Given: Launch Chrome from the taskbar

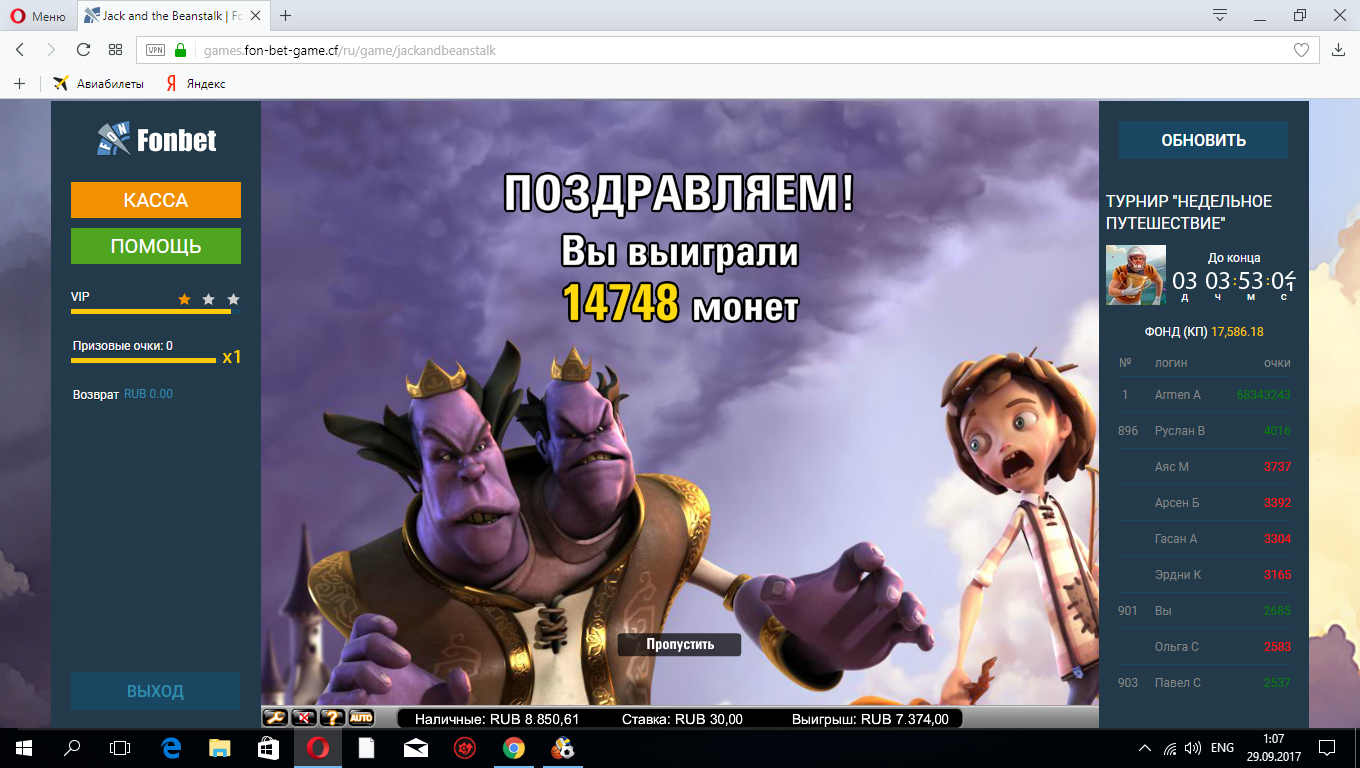Looking at the screenshot, I should pyautogui.click(x=513, y=747).
